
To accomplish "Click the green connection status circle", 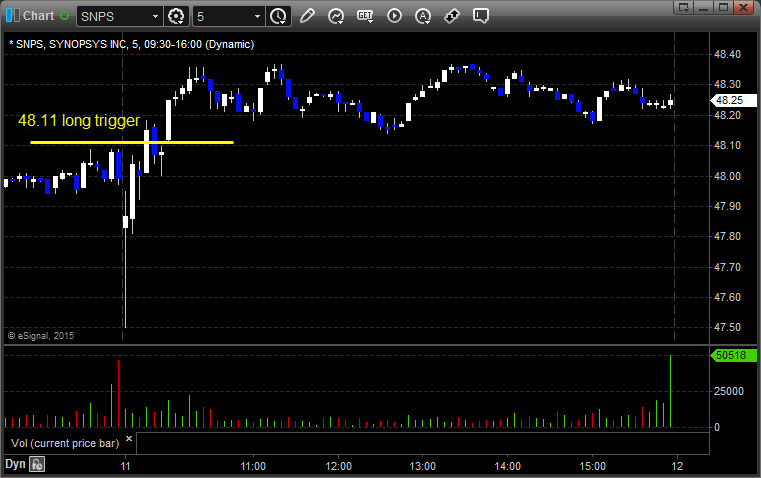I will coord(65,16).
